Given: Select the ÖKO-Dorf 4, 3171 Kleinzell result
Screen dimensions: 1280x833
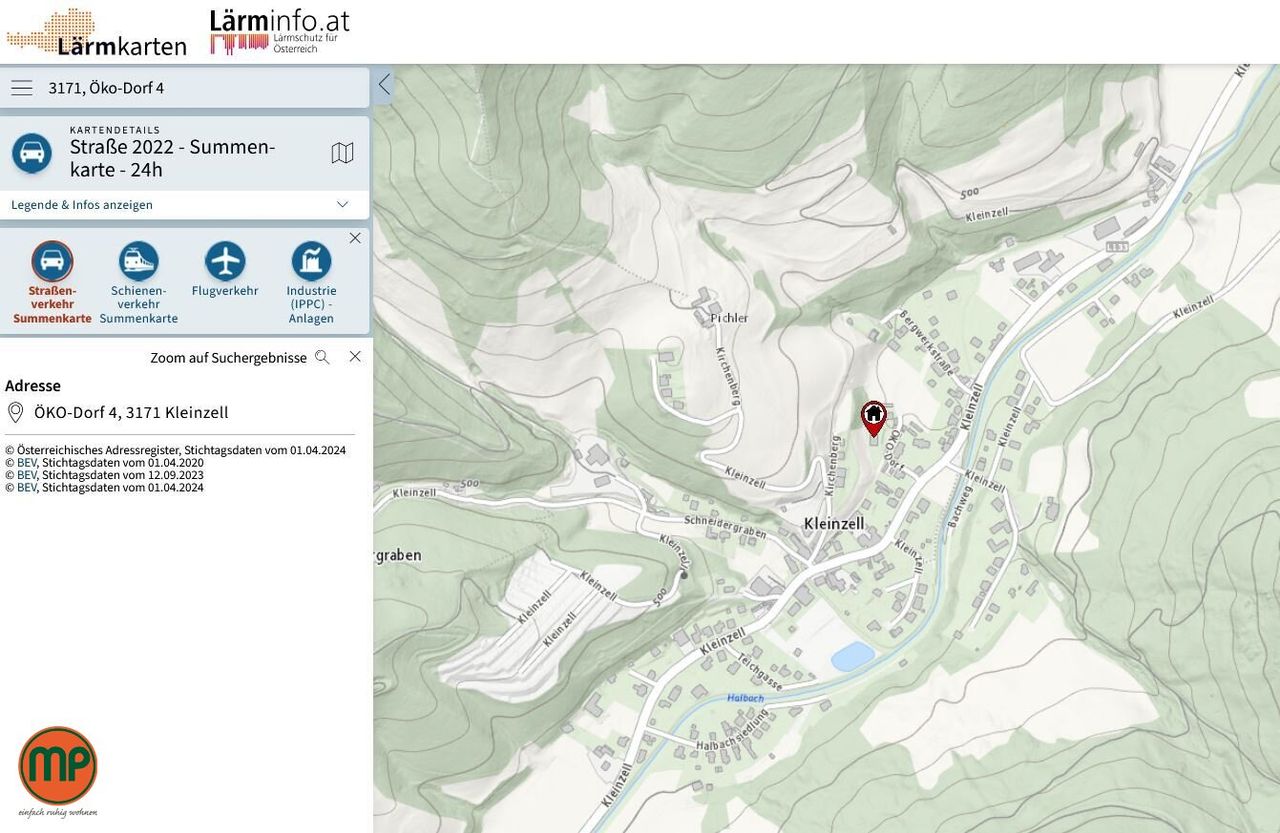Looking at the screenshot, I should coord(131,412).
